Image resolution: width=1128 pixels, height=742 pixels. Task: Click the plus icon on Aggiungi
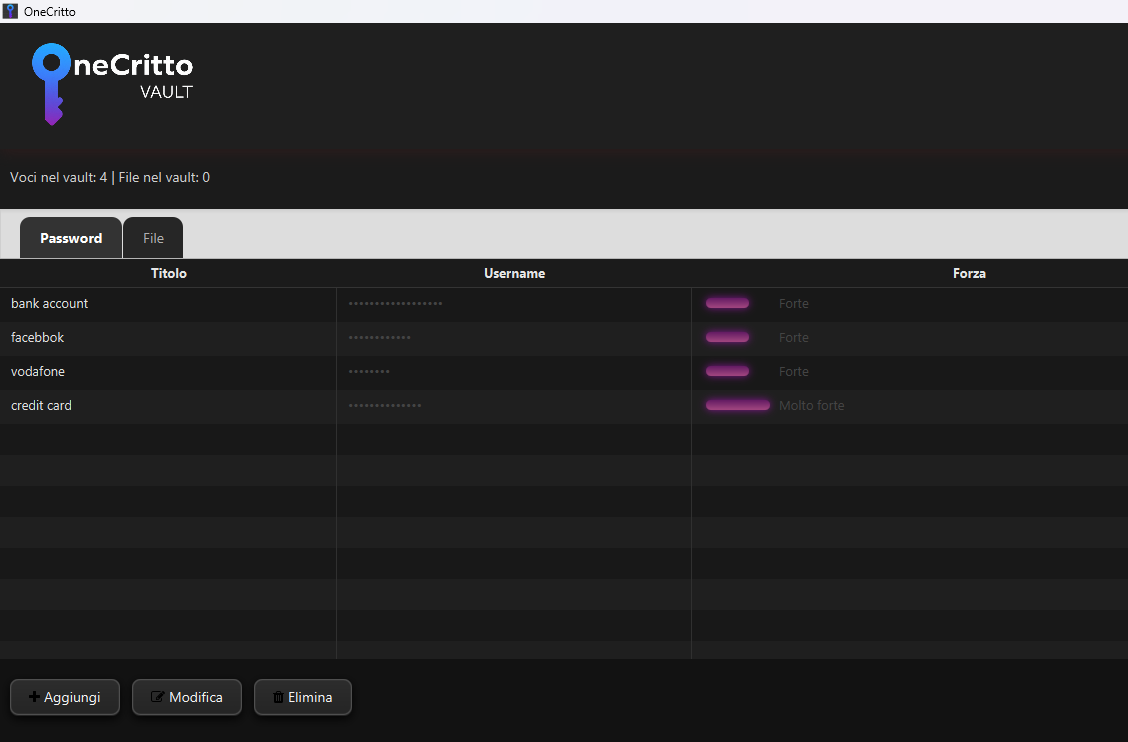click(x=34, y=697)
